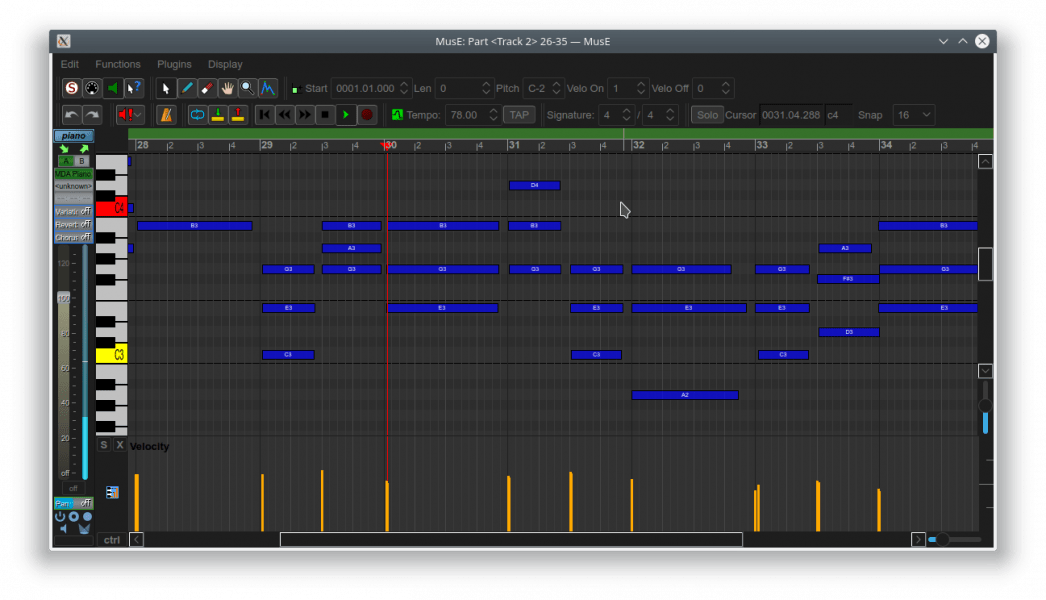Toggle punch-out red arrow icon

tap(238, 115)
